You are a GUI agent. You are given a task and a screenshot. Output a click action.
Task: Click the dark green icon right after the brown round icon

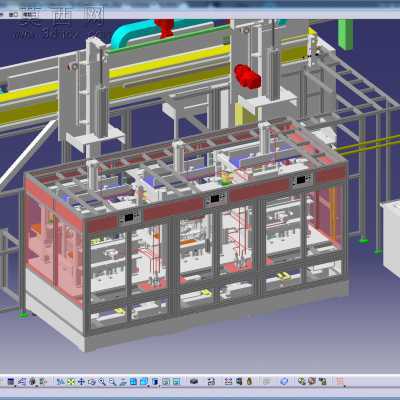[x=322, y=381]
